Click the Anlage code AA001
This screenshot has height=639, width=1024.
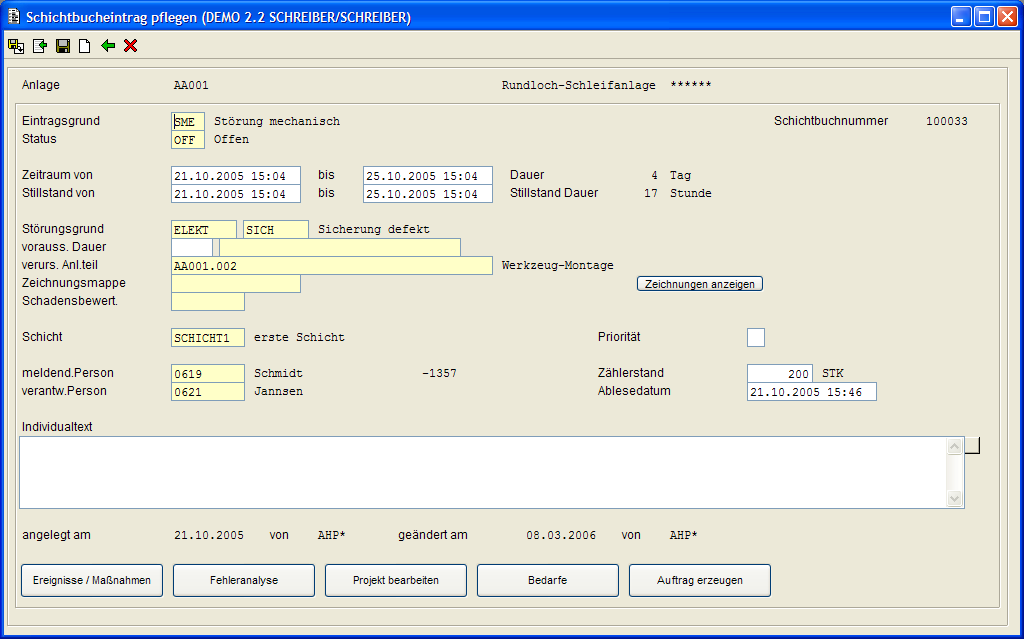coord(191,86)
